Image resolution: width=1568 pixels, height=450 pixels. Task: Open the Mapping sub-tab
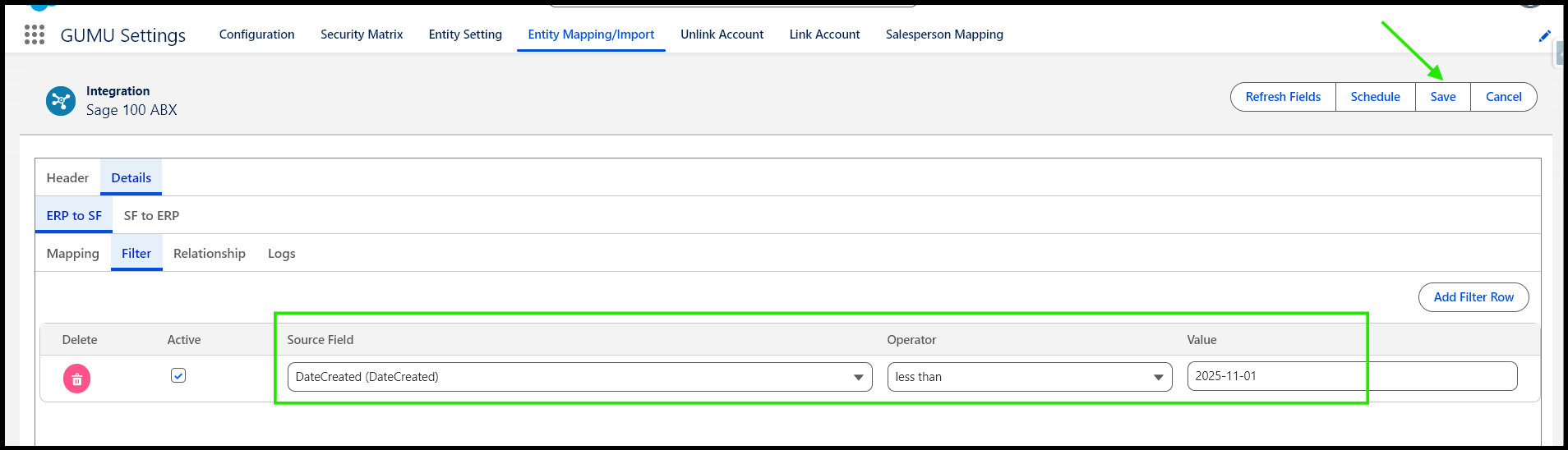pyautogui.click(x=73, y=254)
